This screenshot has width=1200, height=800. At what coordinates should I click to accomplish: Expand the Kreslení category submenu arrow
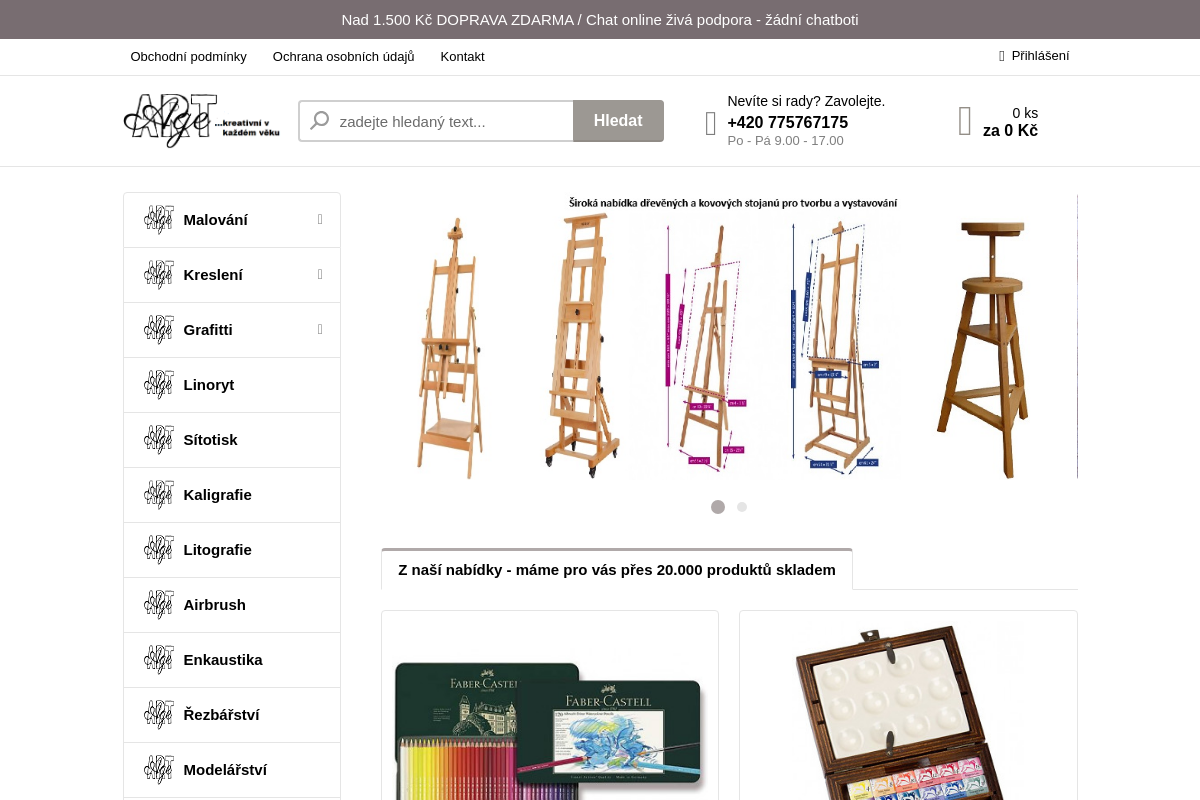pyautogui.click(x=320, y=274)
